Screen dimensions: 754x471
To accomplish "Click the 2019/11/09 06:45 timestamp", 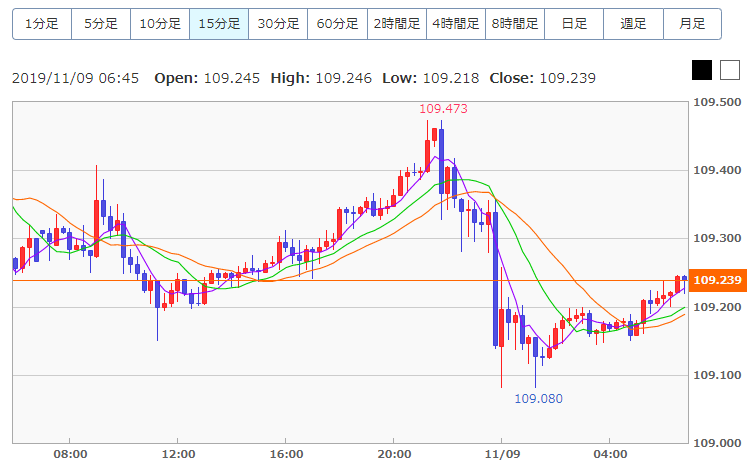I will coord(75,78).
